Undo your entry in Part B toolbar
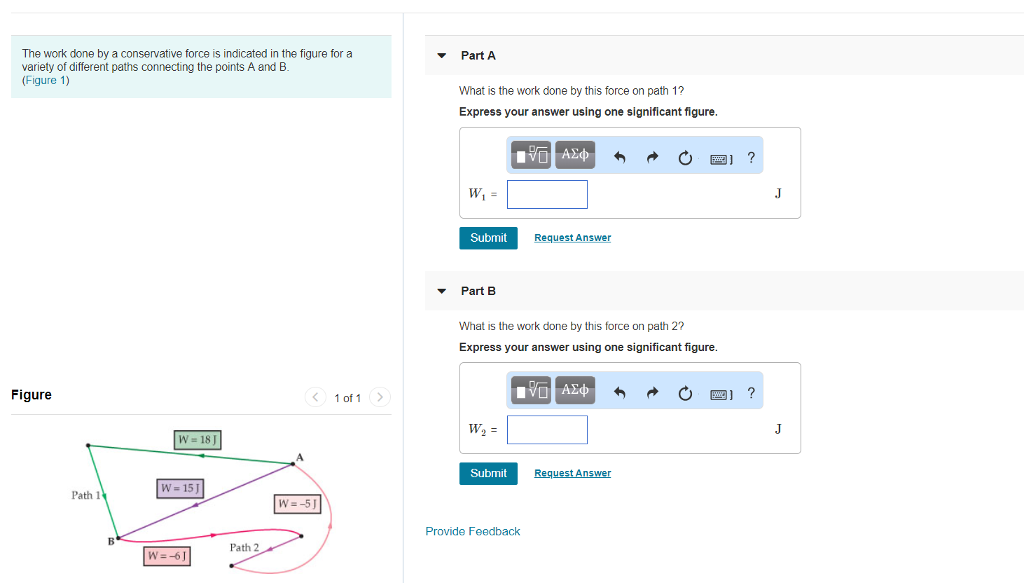 [x=618, y=392]
